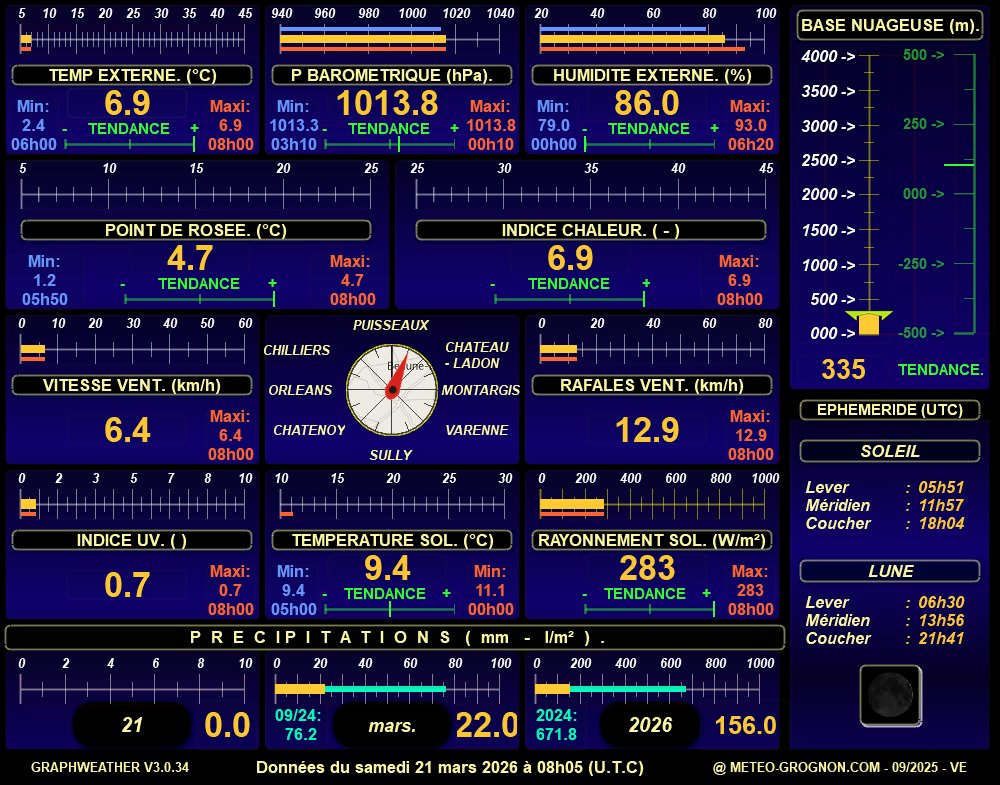1000x785 pixels.
Task: Click the SOLEIL ephemeris header
Action: point(889,451)
